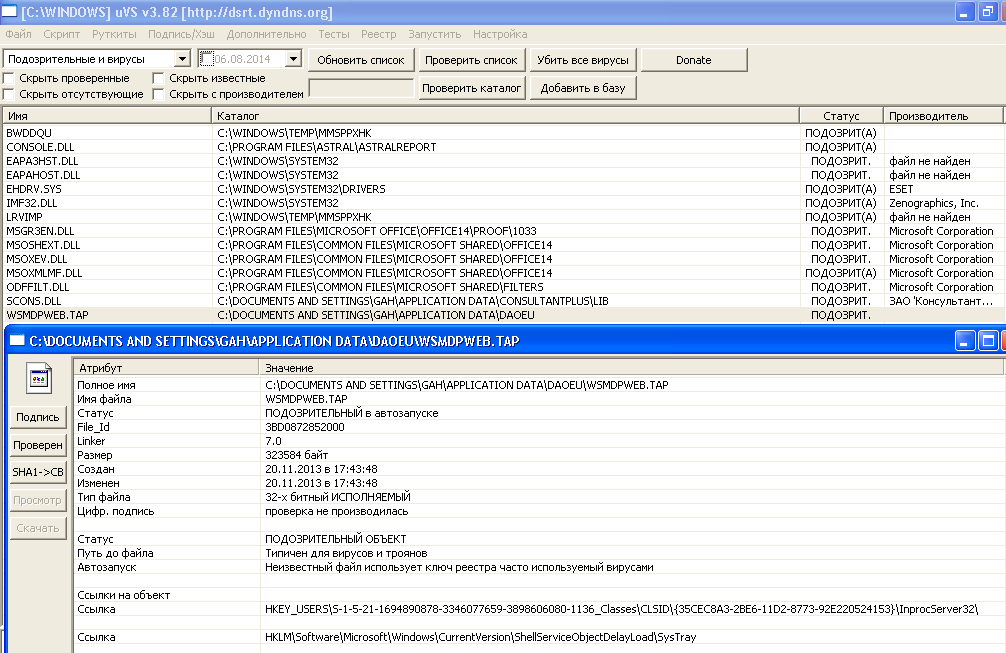Enable the Скрыть проверенные checkbox
The image size is (1006, 653).
click(x=10, y=78)
